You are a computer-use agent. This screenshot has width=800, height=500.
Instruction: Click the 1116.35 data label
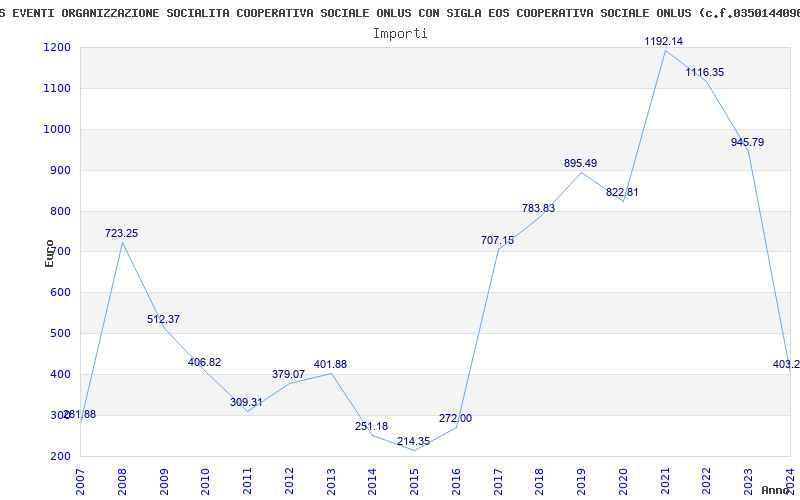point(705,72)
